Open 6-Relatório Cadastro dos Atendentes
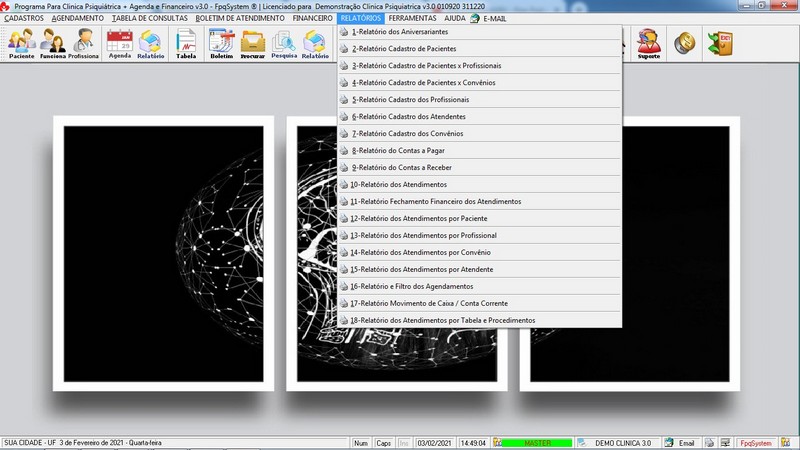This screenshot has height=450, width=800. pos(480,116)
